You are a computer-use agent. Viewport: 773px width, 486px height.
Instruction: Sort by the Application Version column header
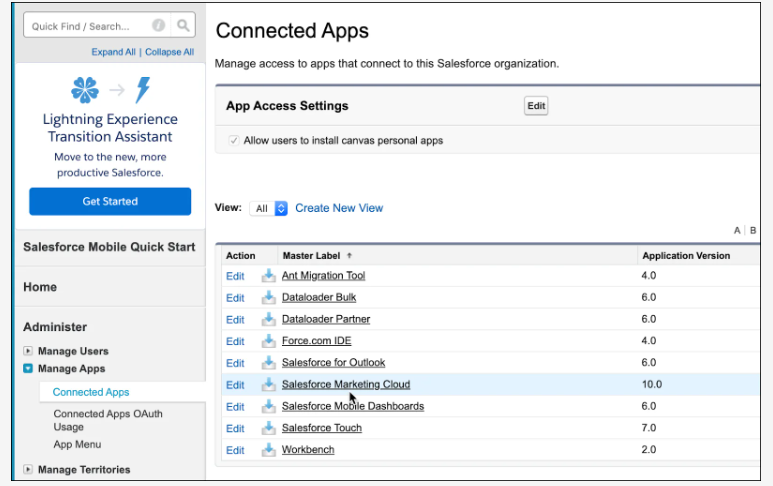tap(686, 256)
